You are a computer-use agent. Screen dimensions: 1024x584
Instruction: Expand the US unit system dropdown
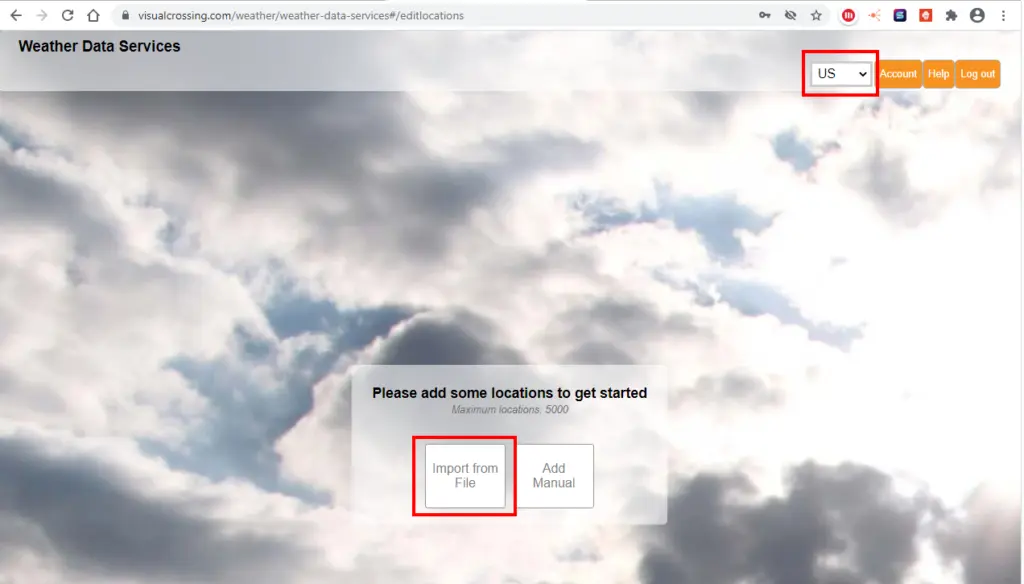pyautogui.click(x=840, y=74)
